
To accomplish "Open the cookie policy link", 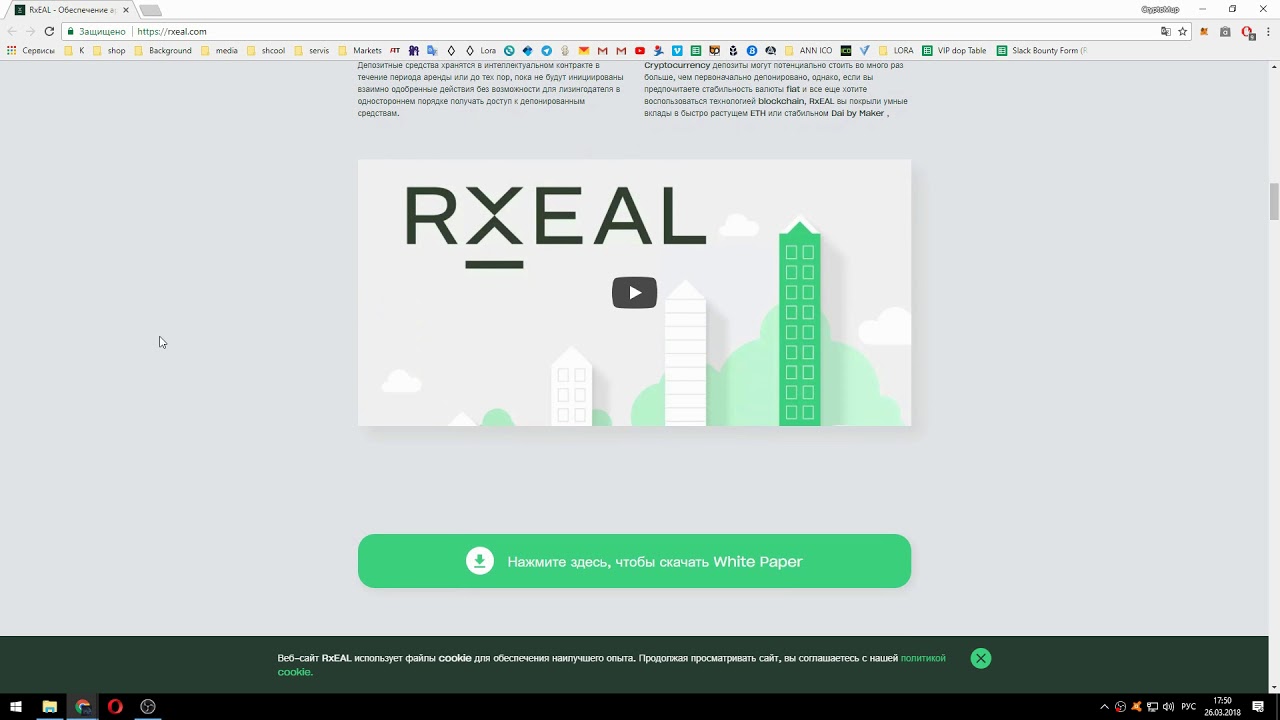I will [922, 658].
